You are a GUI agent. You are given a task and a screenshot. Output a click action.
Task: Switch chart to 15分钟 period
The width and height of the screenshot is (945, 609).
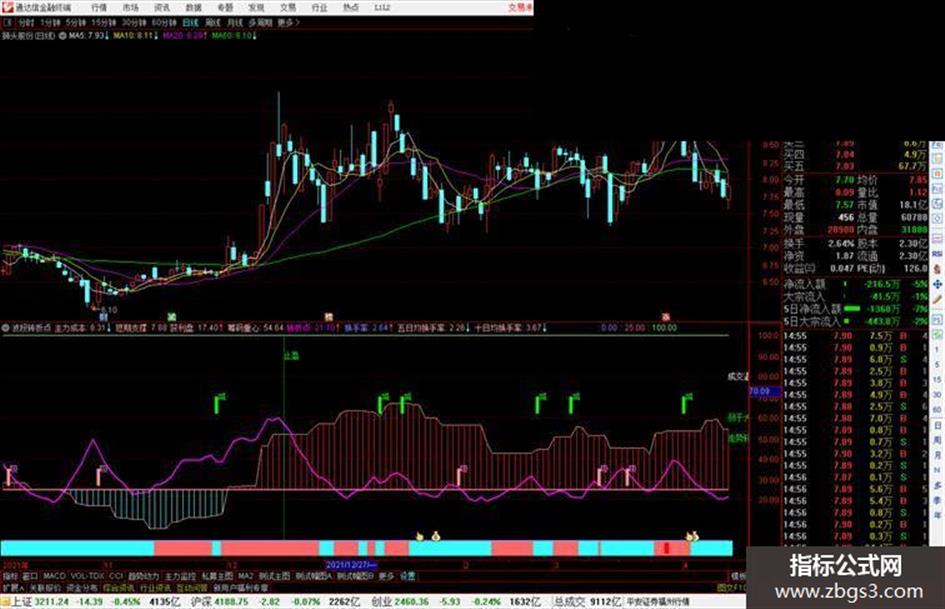(103, 23)
